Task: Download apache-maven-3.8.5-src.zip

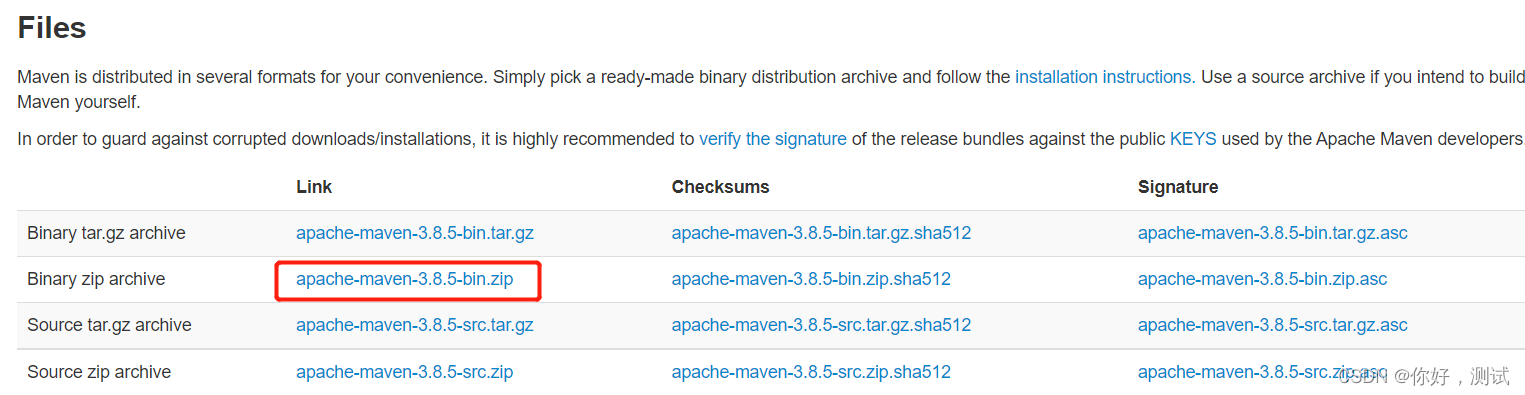Action: point(405,372)
